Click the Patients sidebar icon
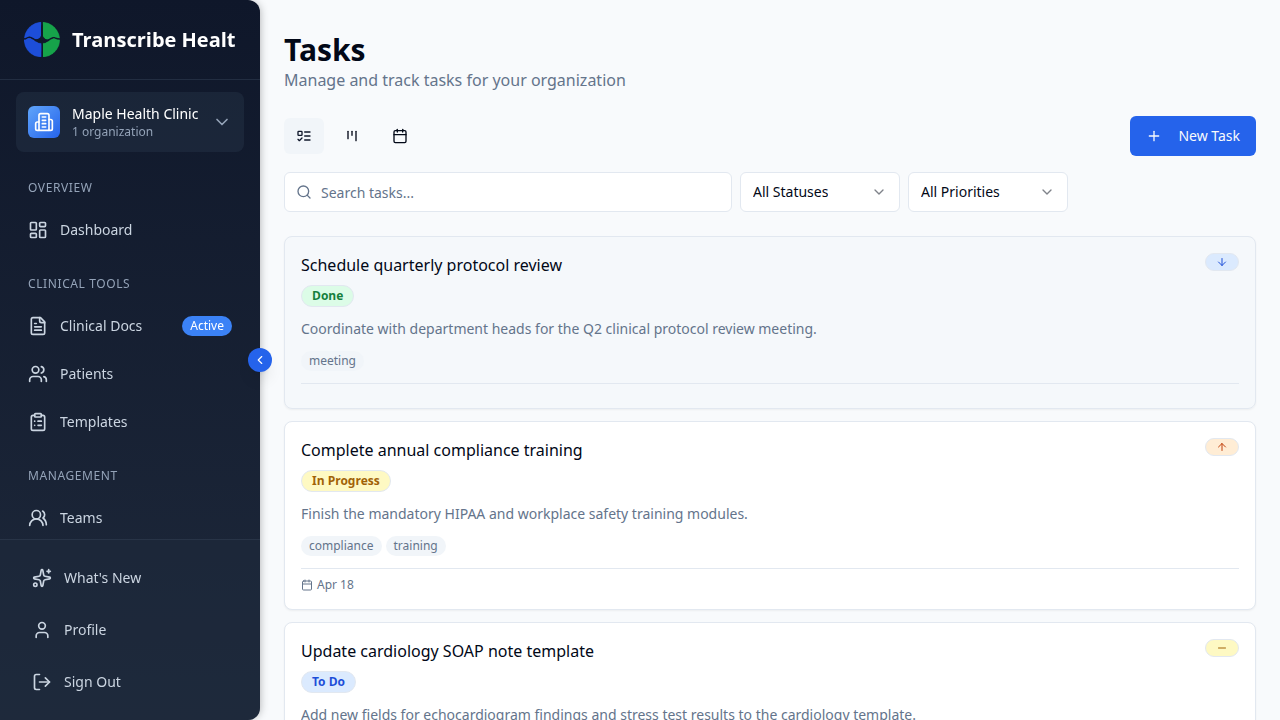This screenshot has height=720, width=1280. (x=37, y=373)
